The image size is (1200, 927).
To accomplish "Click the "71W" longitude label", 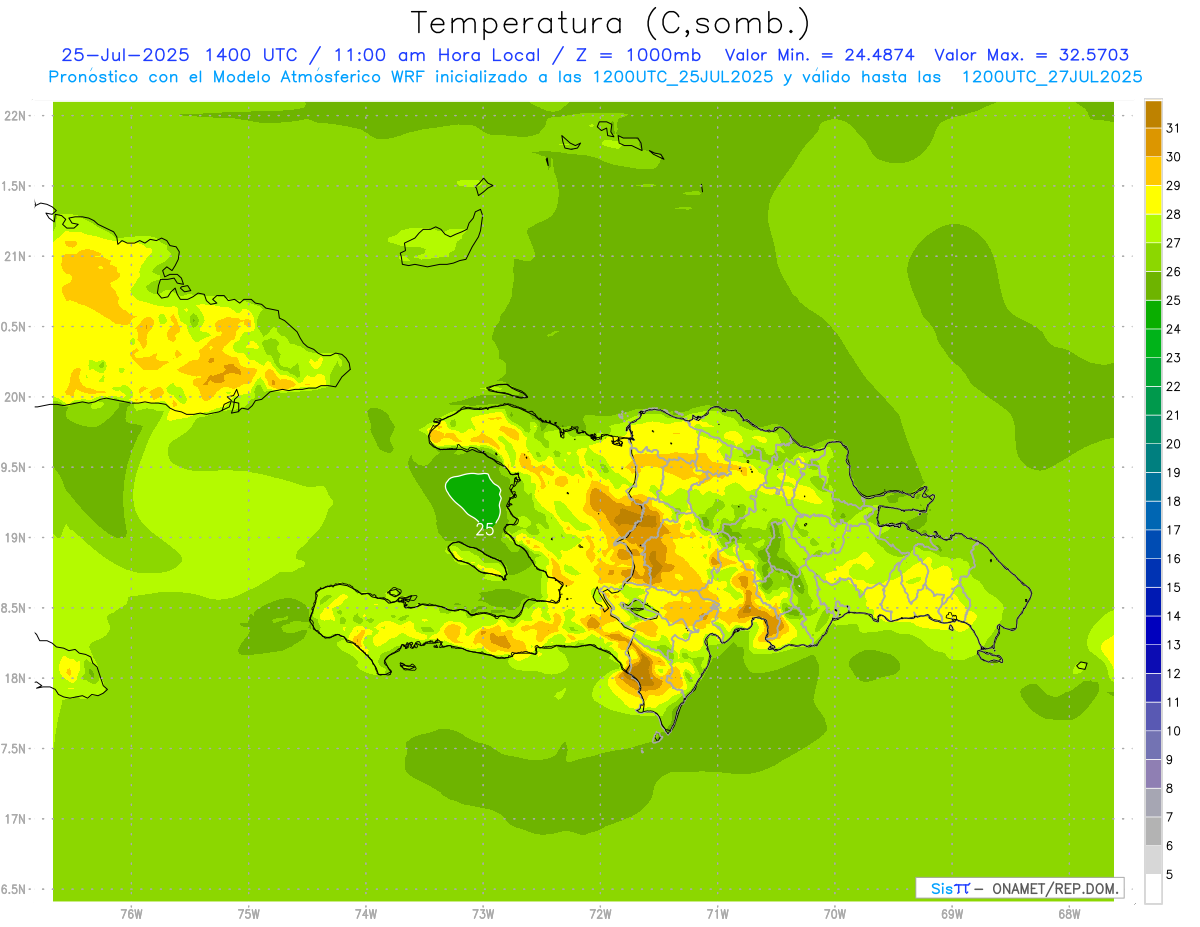I will click(x=717, y=914).
